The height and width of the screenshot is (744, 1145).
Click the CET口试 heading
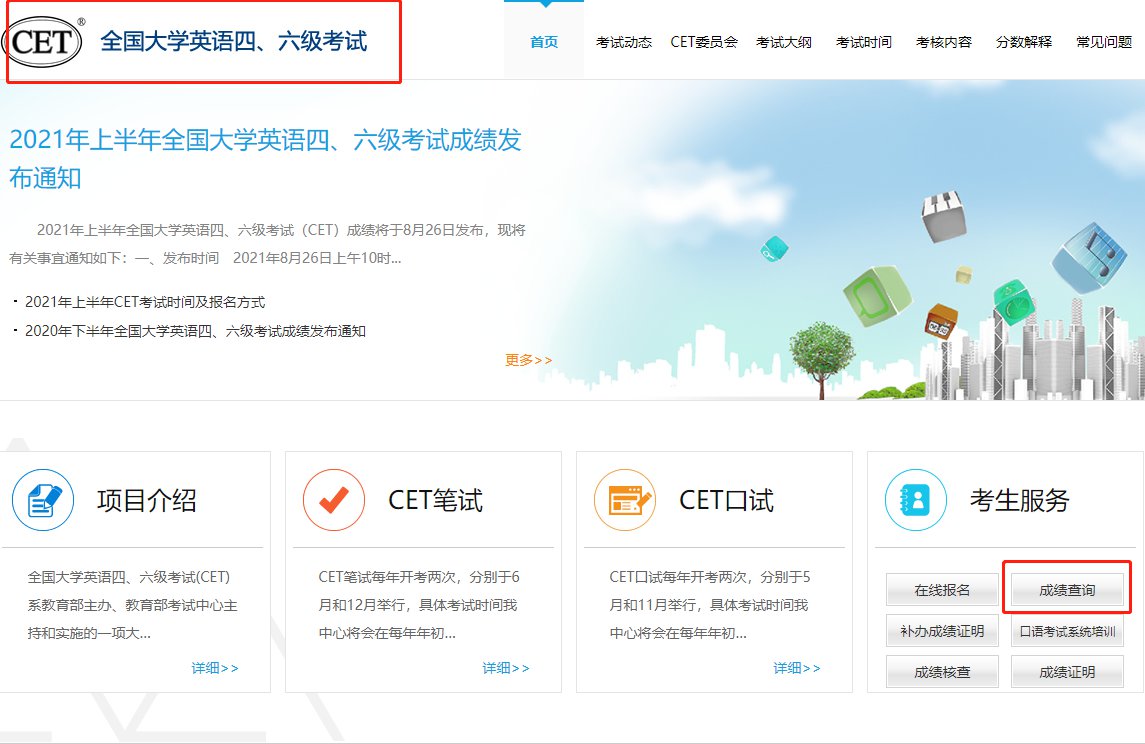point(727,500)
